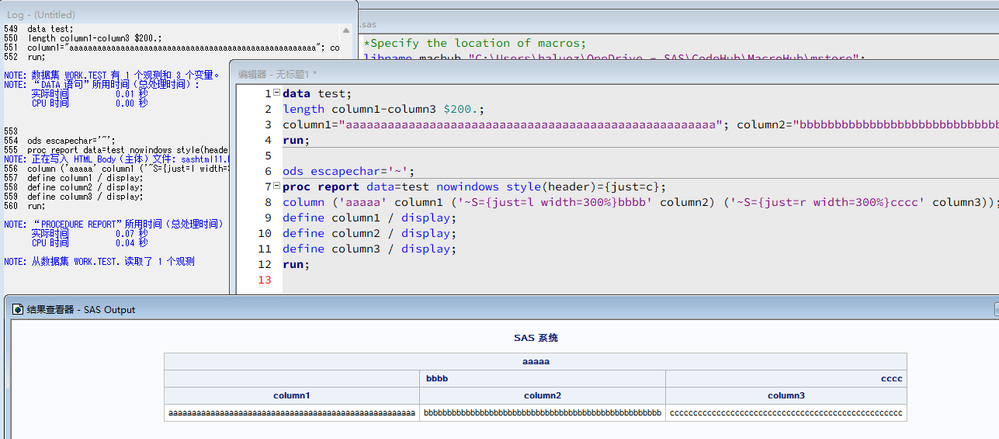Place cursor on empty editor line 13
Viewport: 999px width, 439px height.
(400, 280)
